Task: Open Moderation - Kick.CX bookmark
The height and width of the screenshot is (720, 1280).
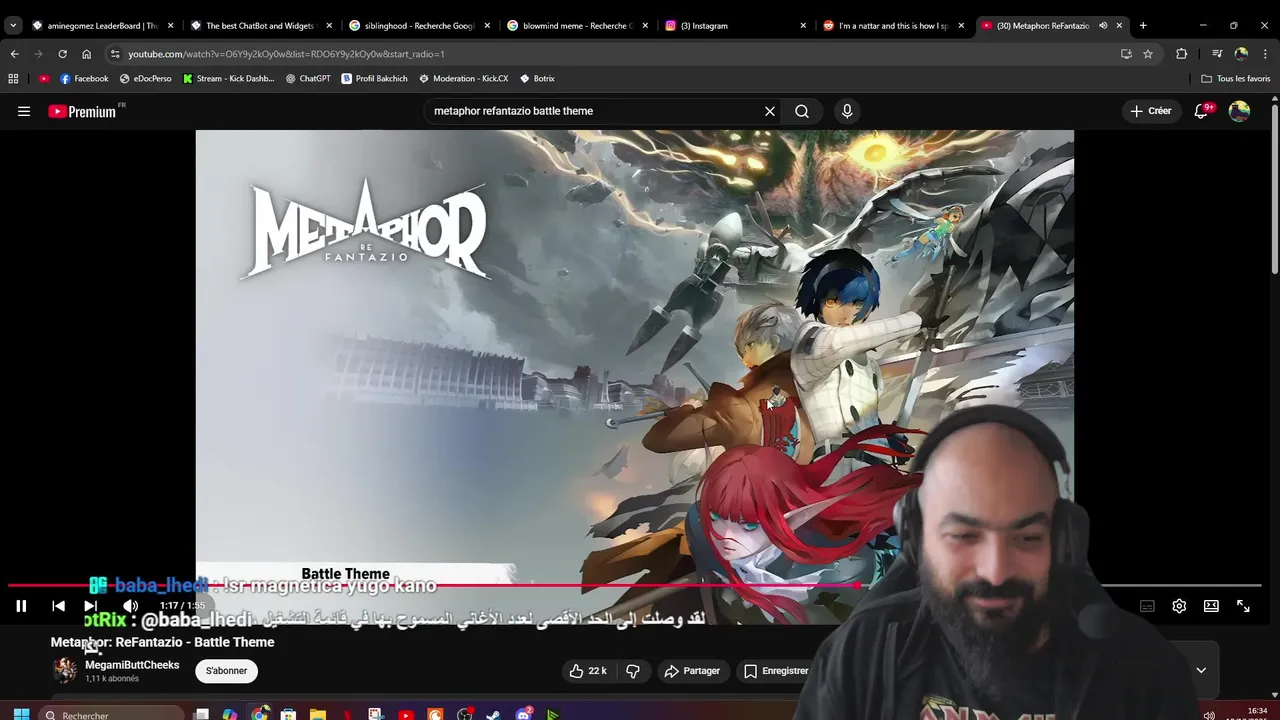Action: coord(463,79)
